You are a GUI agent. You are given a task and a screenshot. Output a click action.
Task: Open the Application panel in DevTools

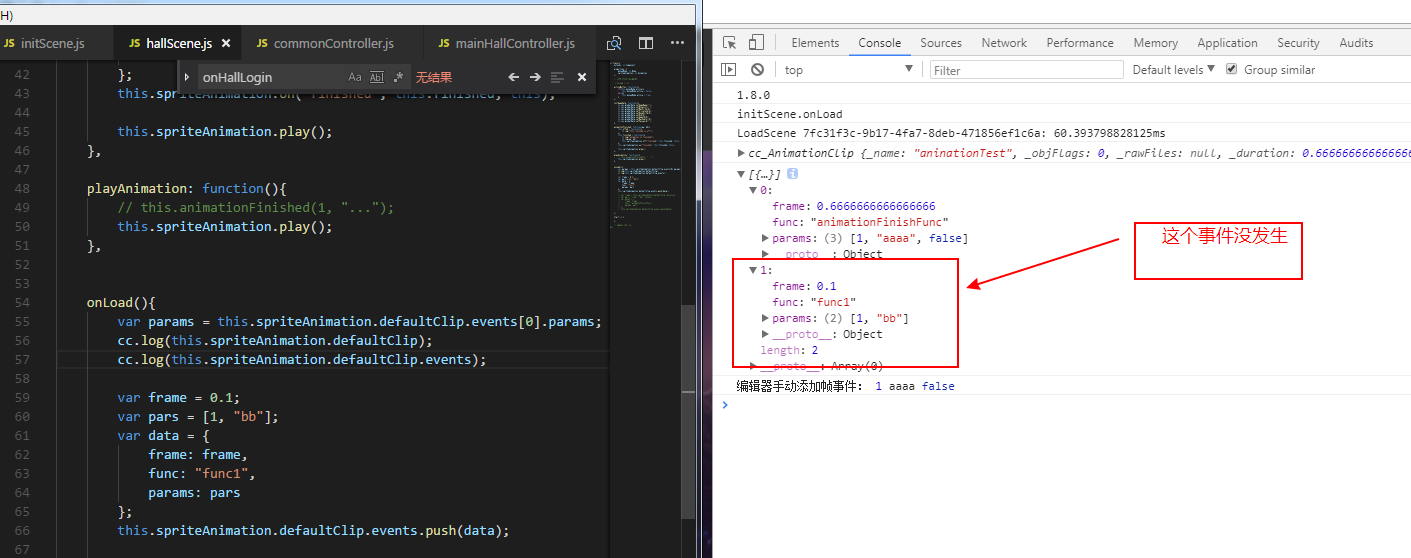click(1227, 43)
